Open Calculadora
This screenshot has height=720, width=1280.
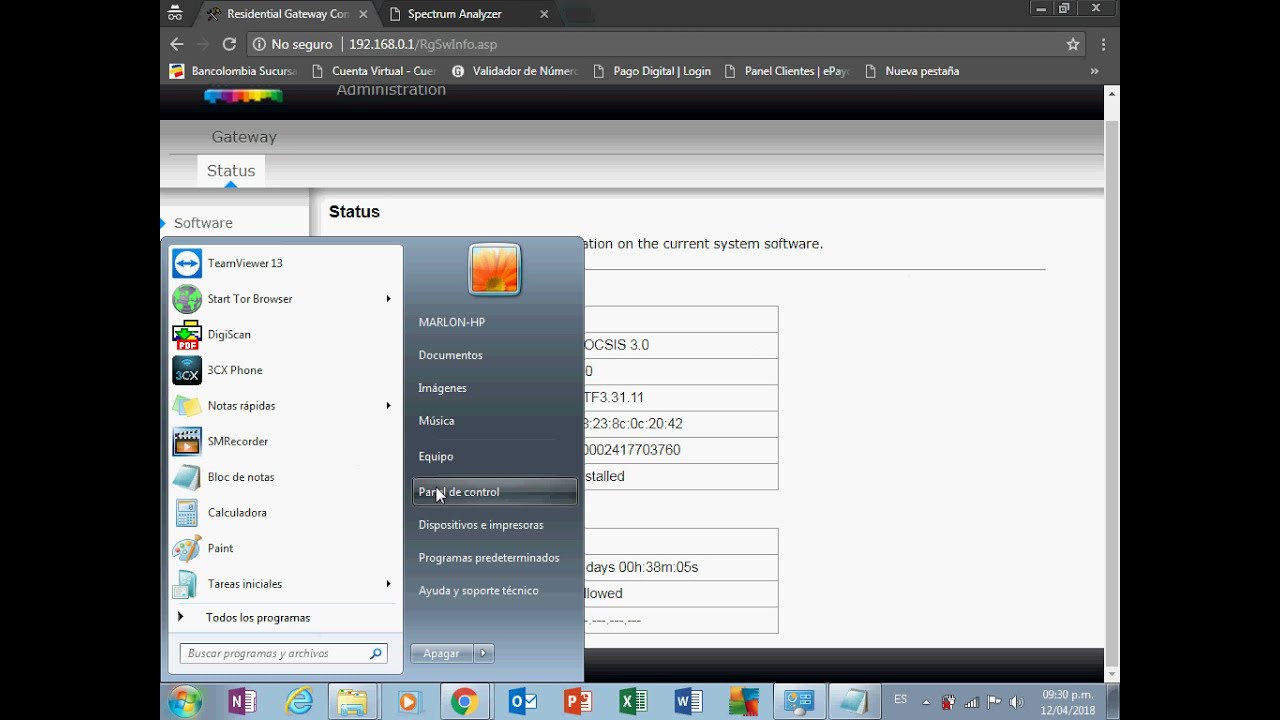[286, 513]
